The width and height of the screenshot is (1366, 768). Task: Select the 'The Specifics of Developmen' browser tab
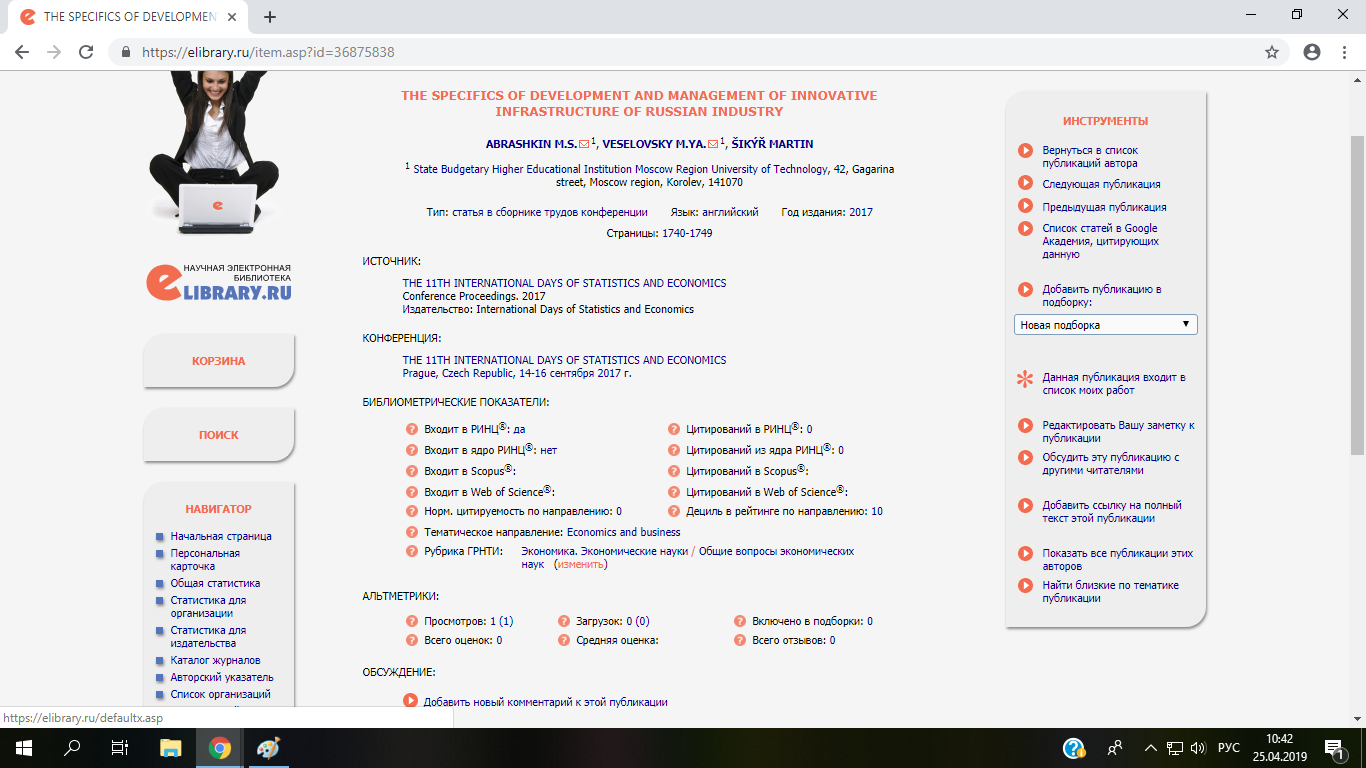[127, 17]
